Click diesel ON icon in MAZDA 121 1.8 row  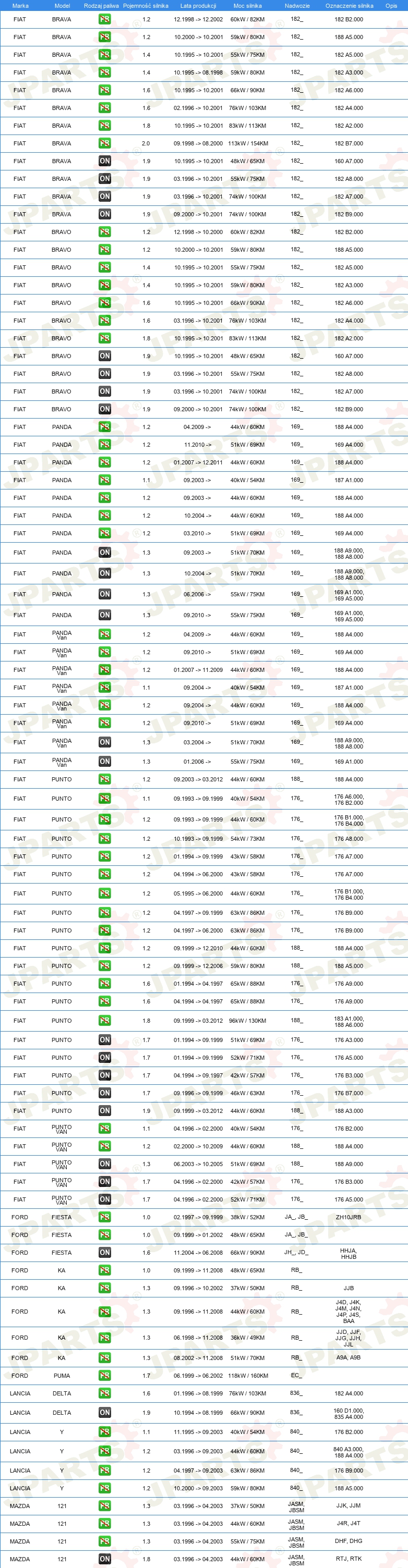point(105,1559)
